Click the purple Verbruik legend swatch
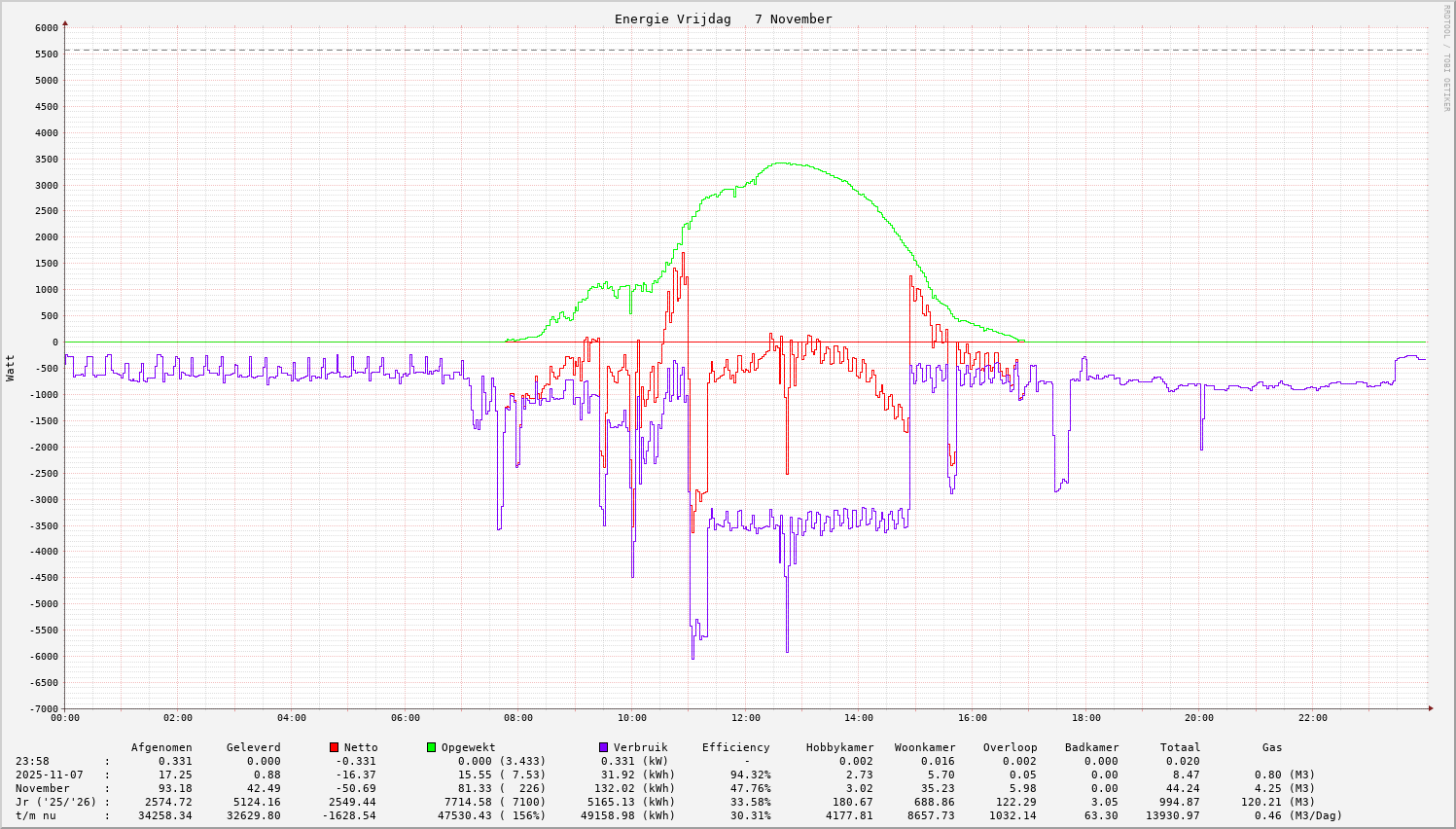This screenshot has width=1456, height=829. [603, 747]
